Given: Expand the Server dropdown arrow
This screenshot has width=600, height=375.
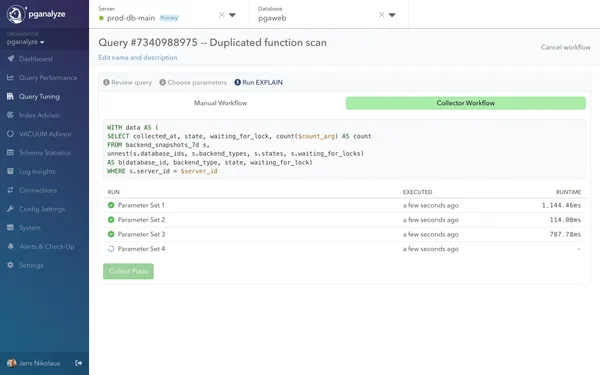Looking at the screenshot, I should click(232, 15).
